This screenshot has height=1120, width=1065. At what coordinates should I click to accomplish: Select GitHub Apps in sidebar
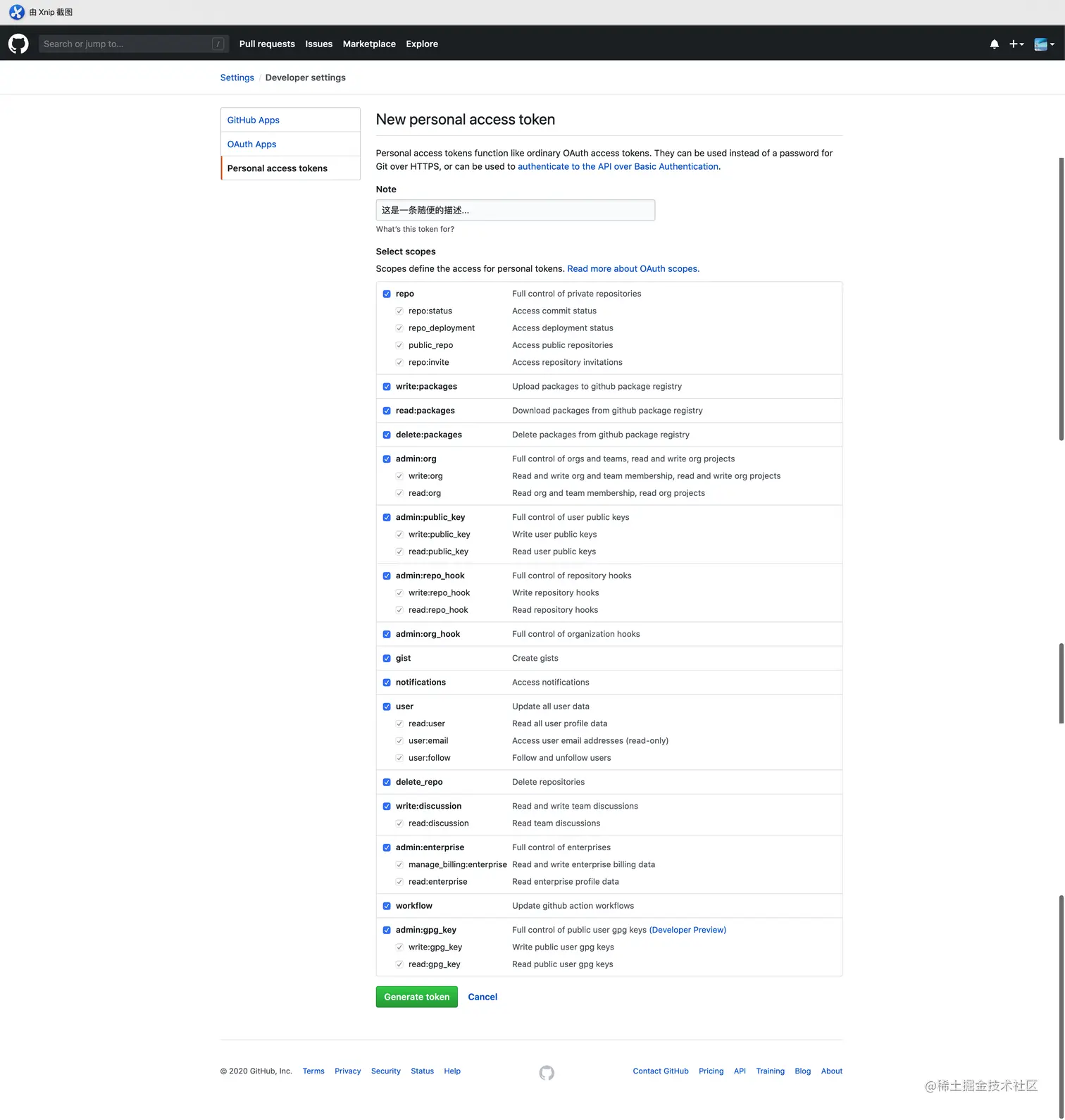click(290, 120)
